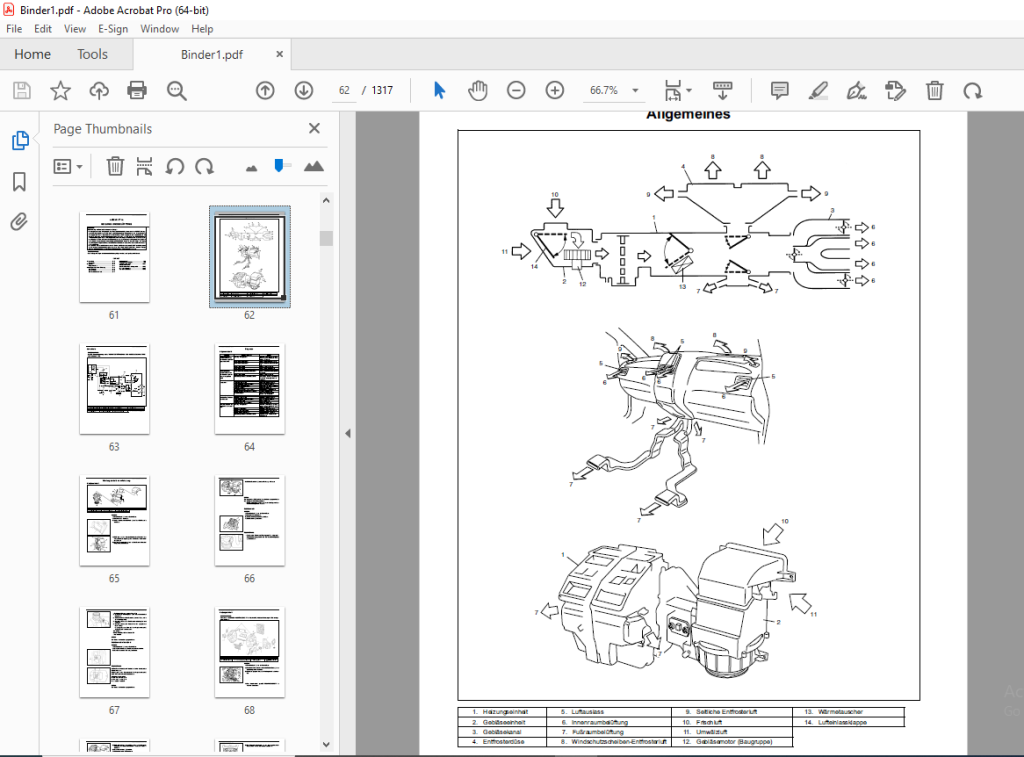Delete selected thumbnail via panel trash

point(115,167)
